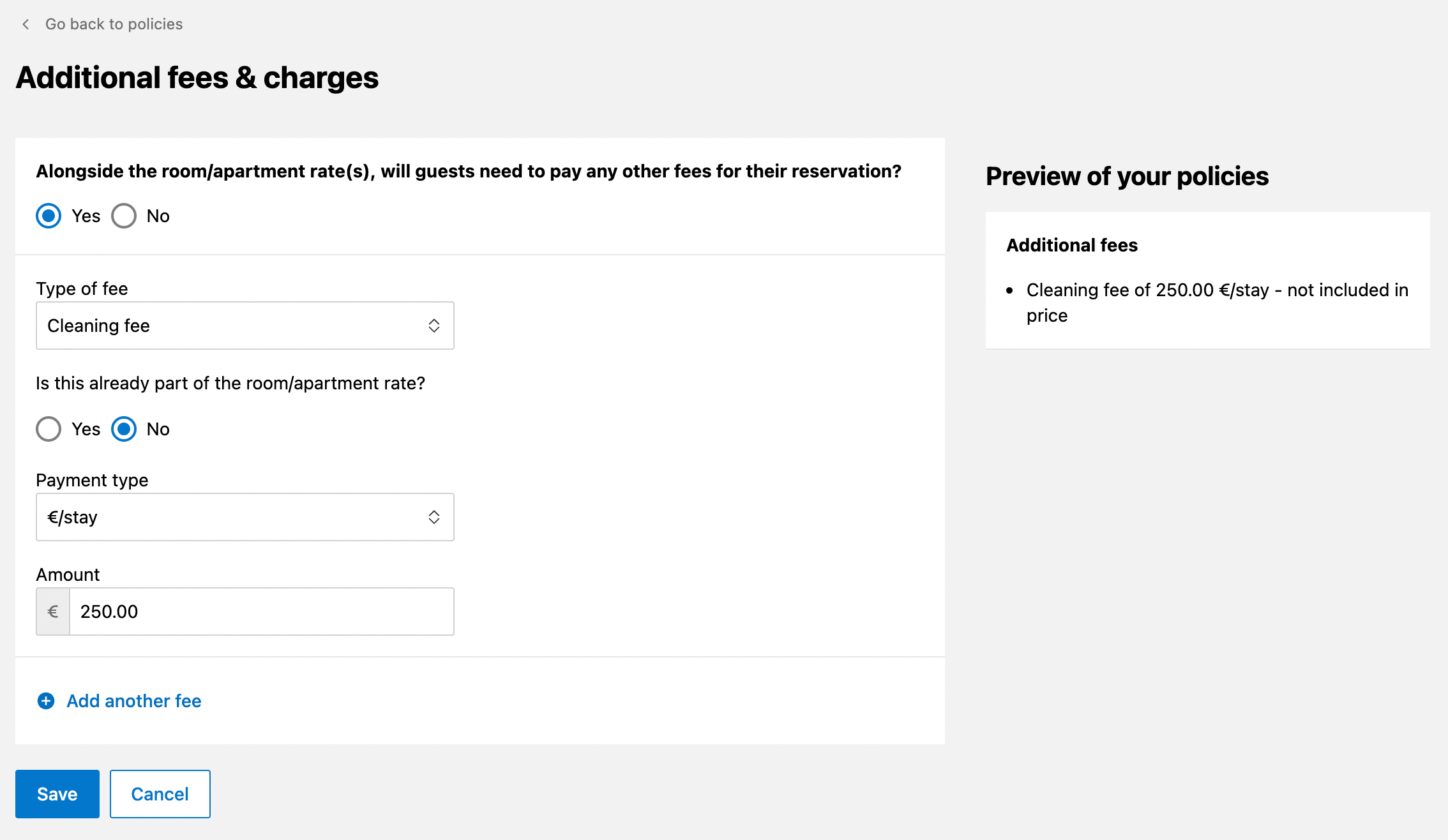Click the blue plus circle icon
Viewport: 1448px width, 840px height.
click(46, 701)
